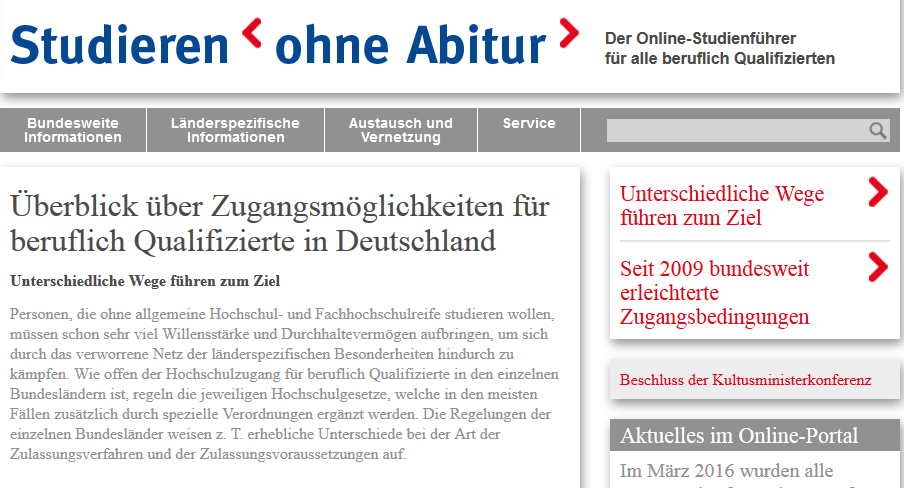The height and width of the screenshot is (488, 904).
Task: Open 'Seit 2009 bundesweit erleichterte Zugangsbedingungen' link
Action: 714,293
